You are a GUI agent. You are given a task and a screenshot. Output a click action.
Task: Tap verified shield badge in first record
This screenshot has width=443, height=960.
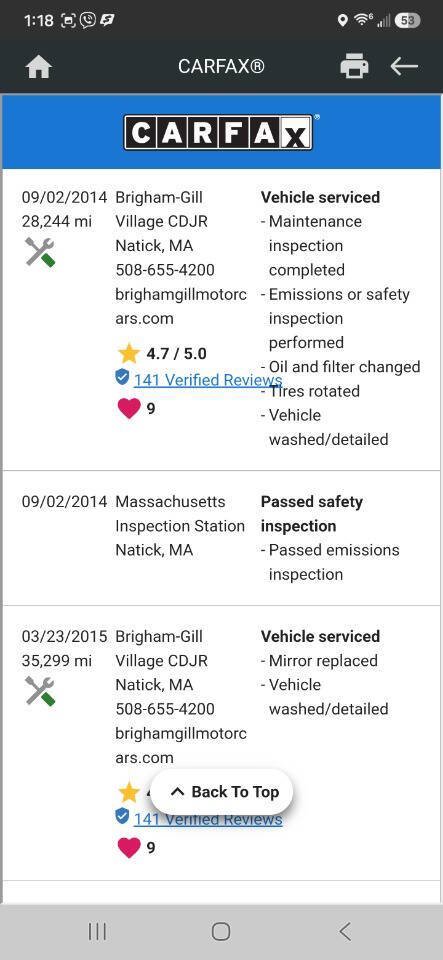click(x=122, y=377)
